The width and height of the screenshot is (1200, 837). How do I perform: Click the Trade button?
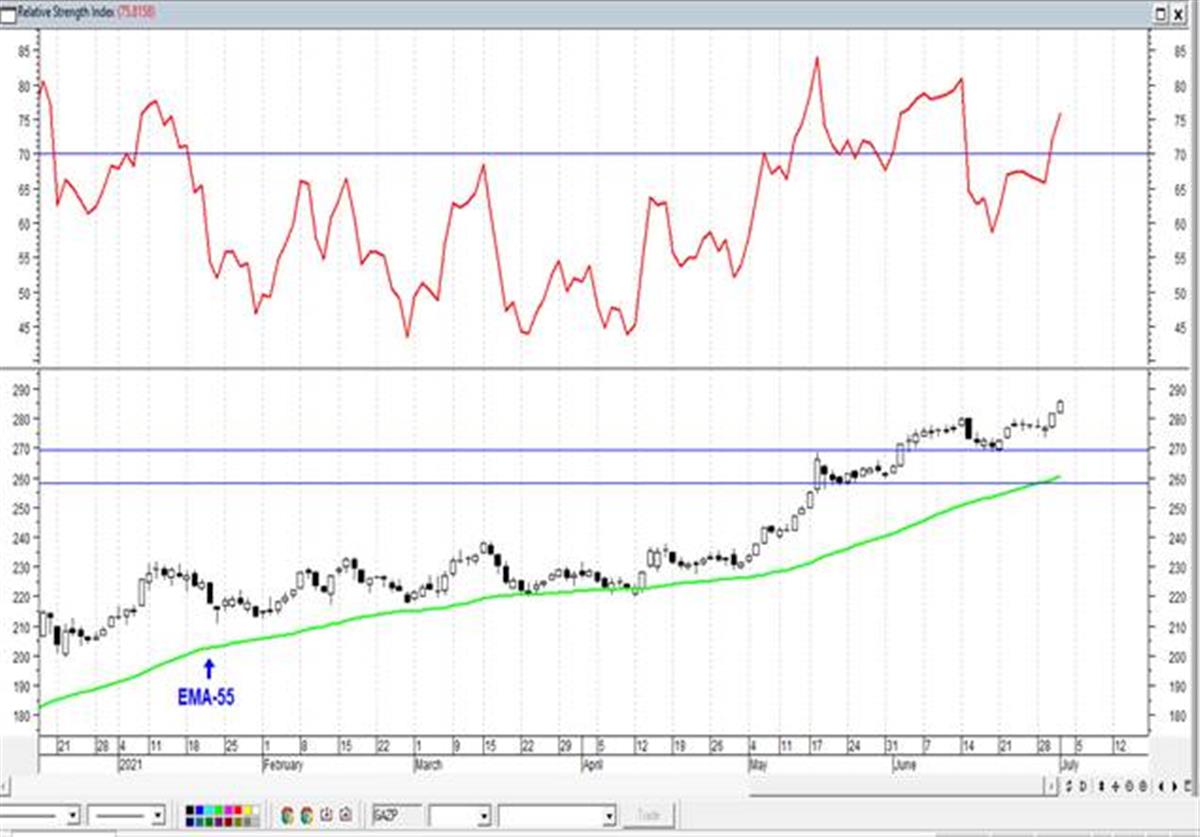click(648, 816)
